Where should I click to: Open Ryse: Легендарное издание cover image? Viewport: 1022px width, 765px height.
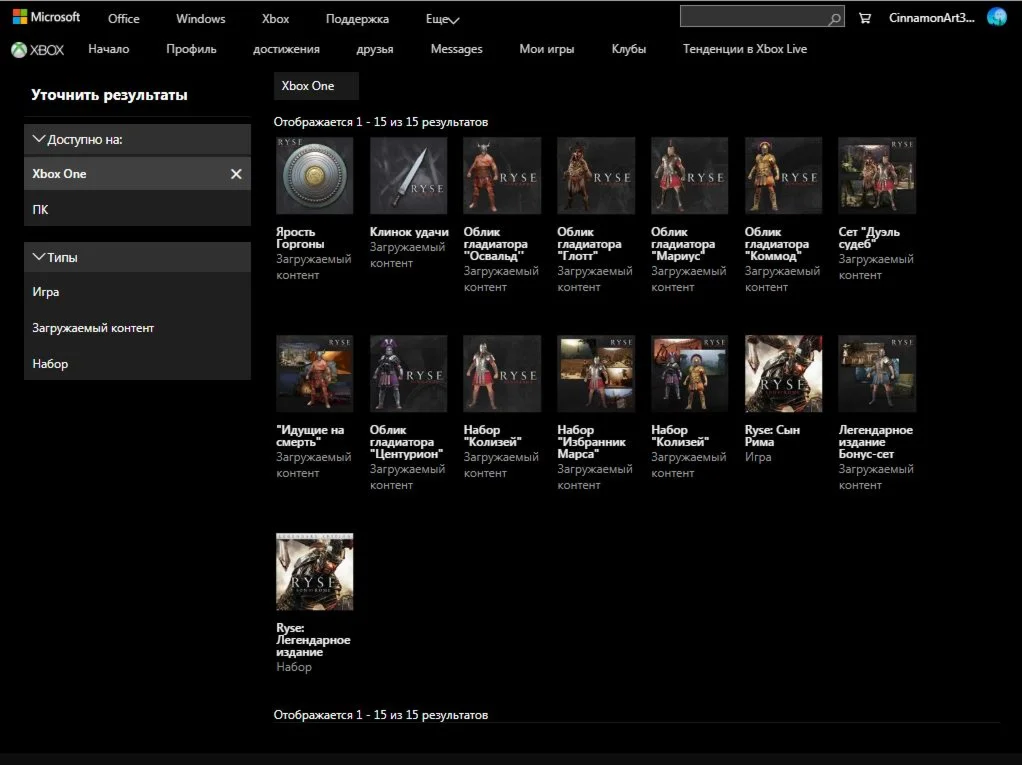(x=314, y=572)
